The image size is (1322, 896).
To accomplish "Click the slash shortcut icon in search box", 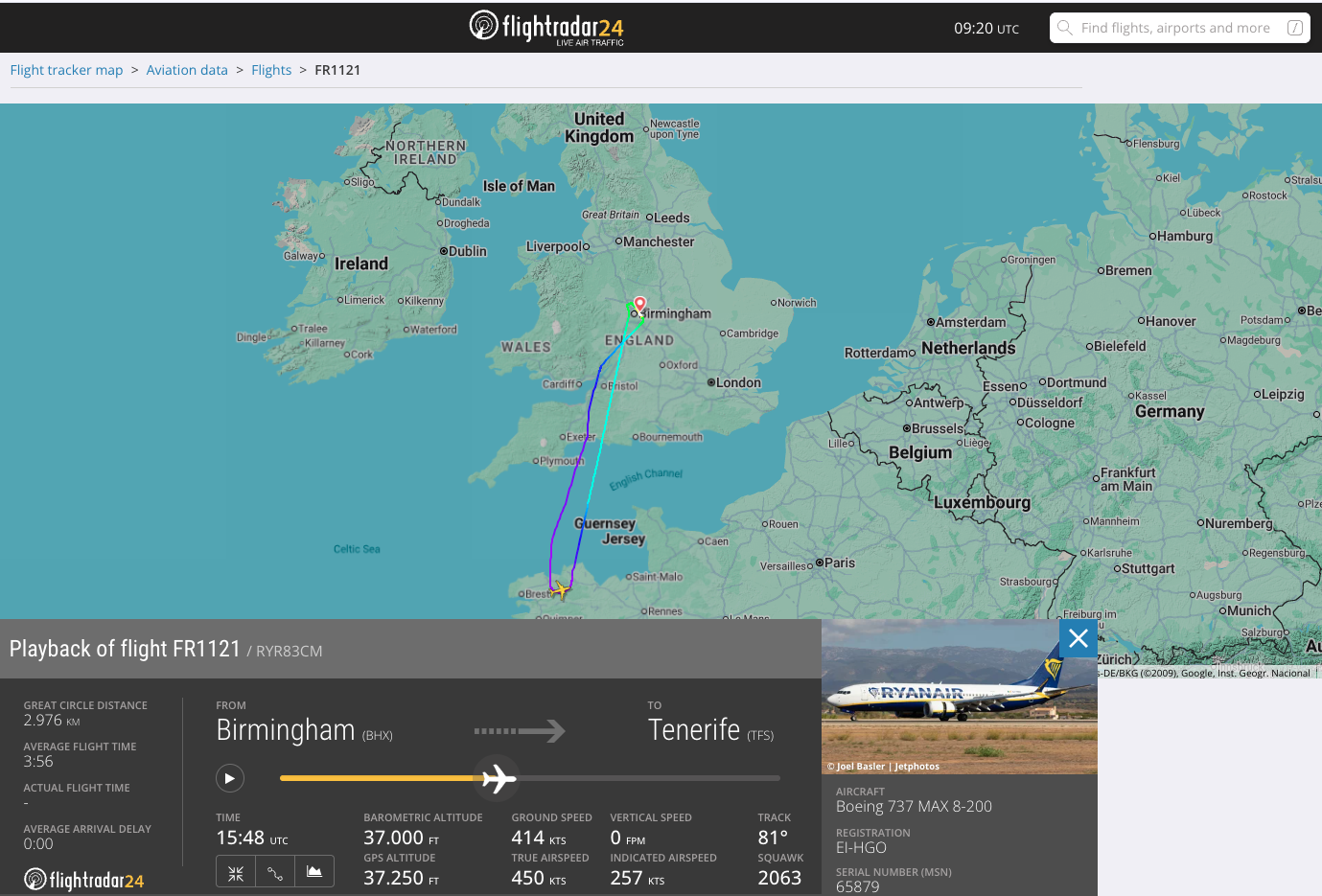I will pos(1294,28).
